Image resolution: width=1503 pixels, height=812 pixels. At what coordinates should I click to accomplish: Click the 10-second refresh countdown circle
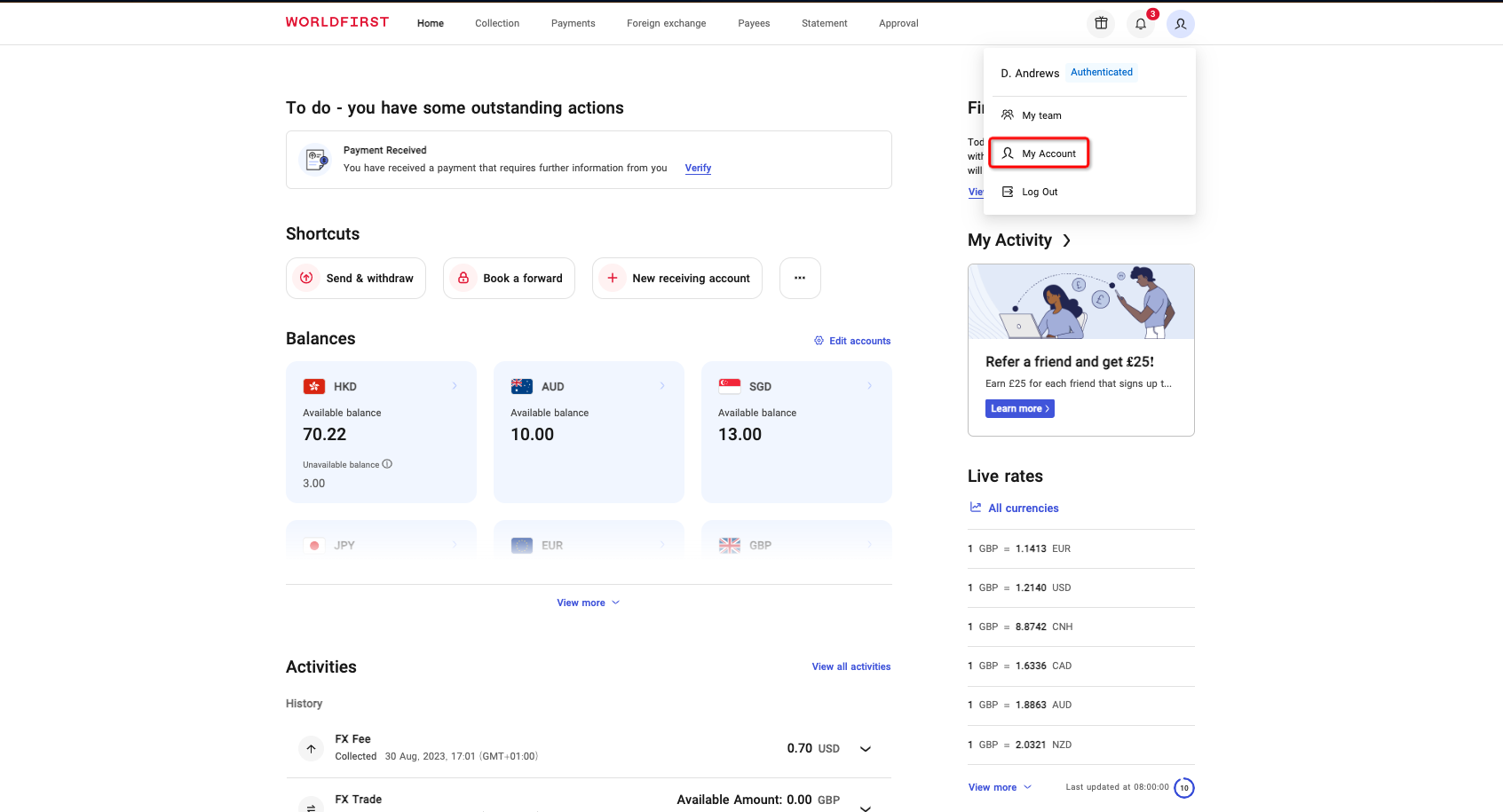click(1183, 787)
